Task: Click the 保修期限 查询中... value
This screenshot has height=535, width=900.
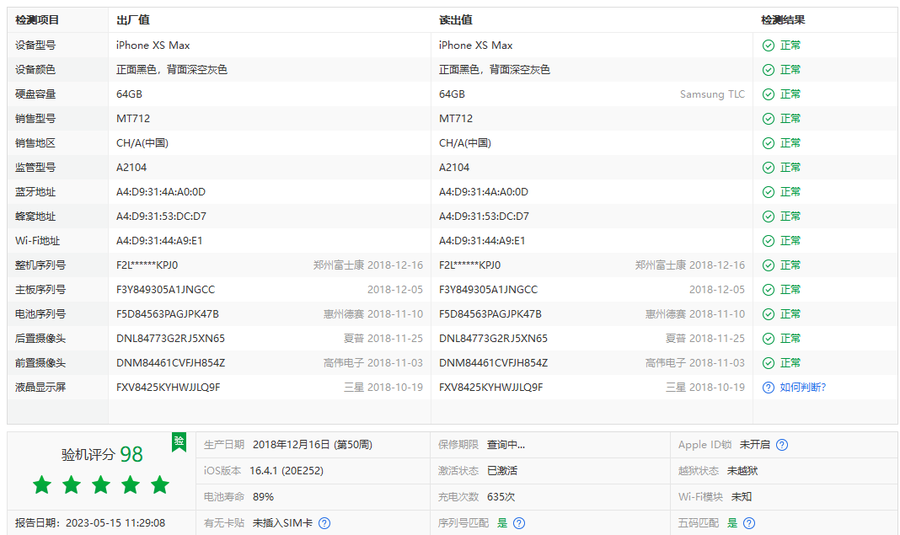Action: click(506, 445)
